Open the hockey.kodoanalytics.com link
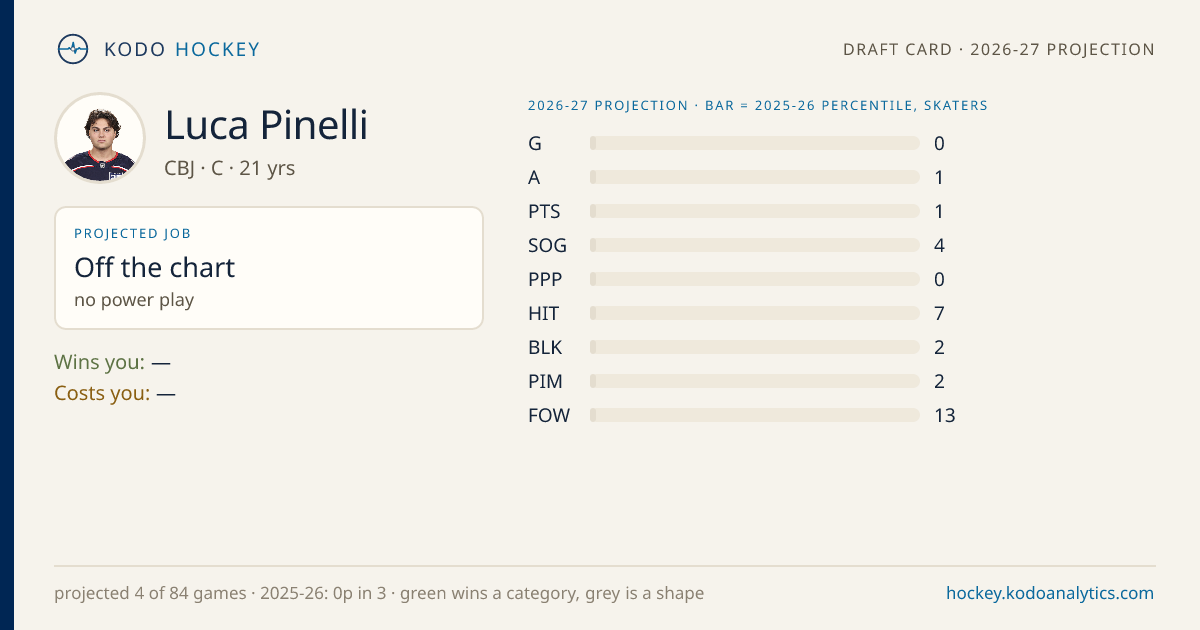 click(x=1050, y=593)
